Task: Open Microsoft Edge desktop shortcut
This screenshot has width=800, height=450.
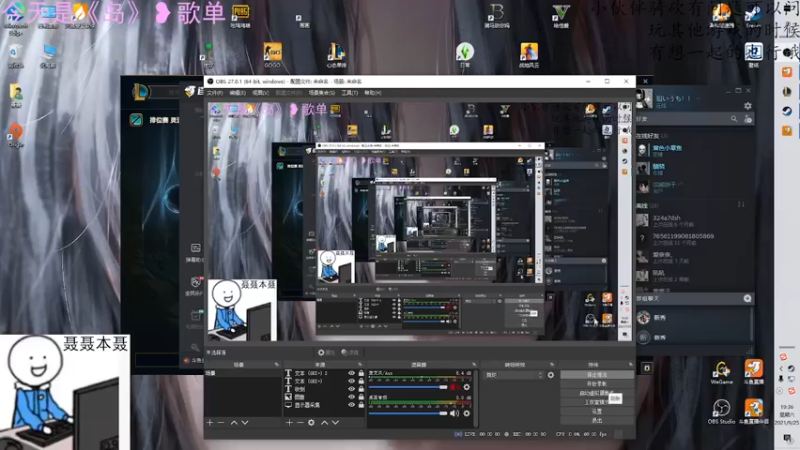Action: tap(15, 19)
